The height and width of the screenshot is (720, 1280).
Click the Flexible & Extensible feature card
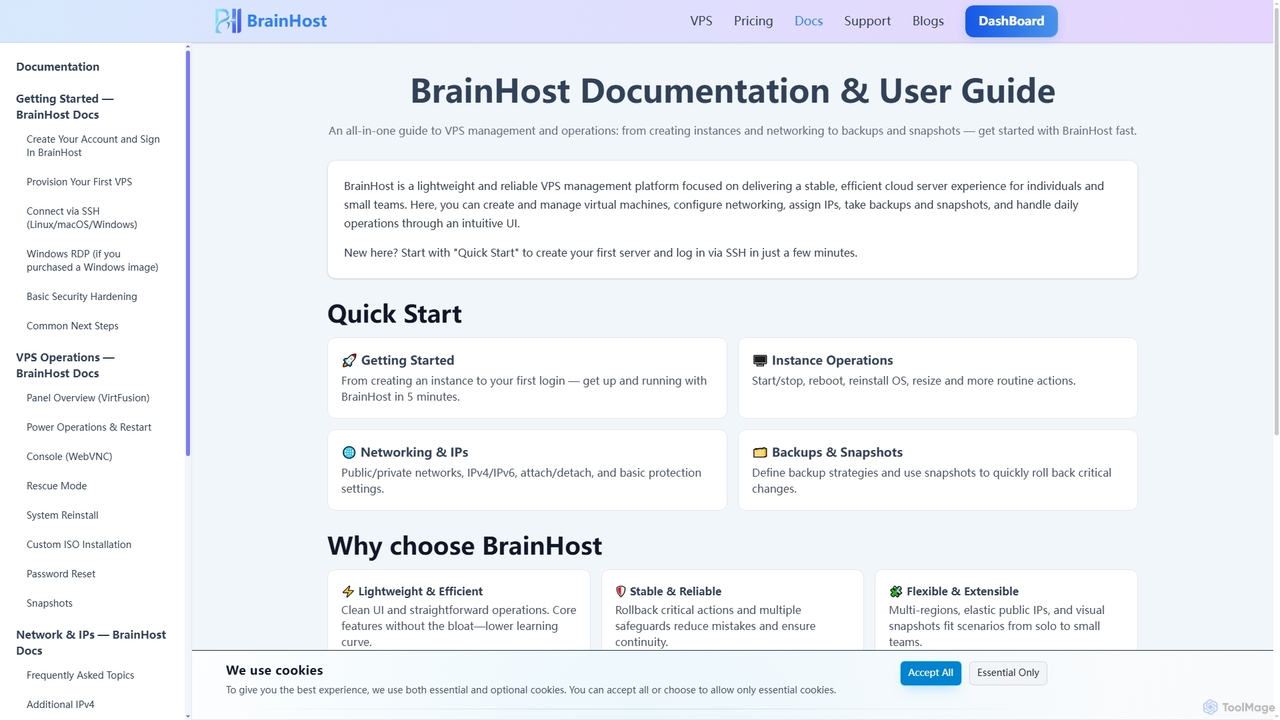[x=1006, y=612]
